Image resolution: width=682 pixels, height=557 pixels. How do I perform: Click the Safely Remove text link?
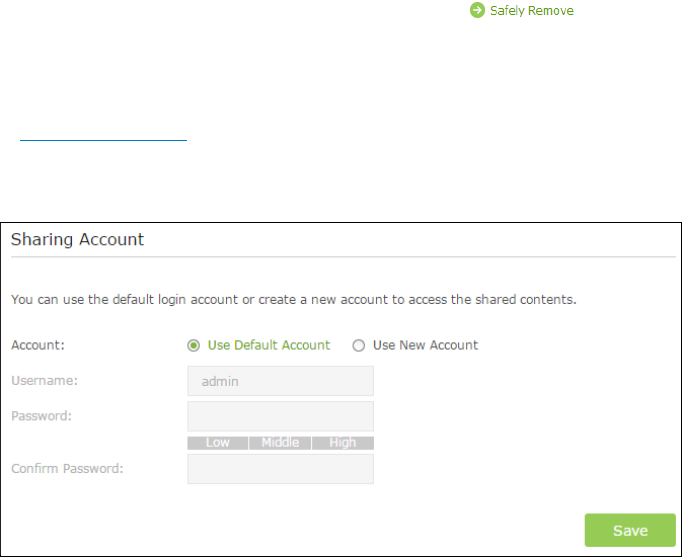531,11
